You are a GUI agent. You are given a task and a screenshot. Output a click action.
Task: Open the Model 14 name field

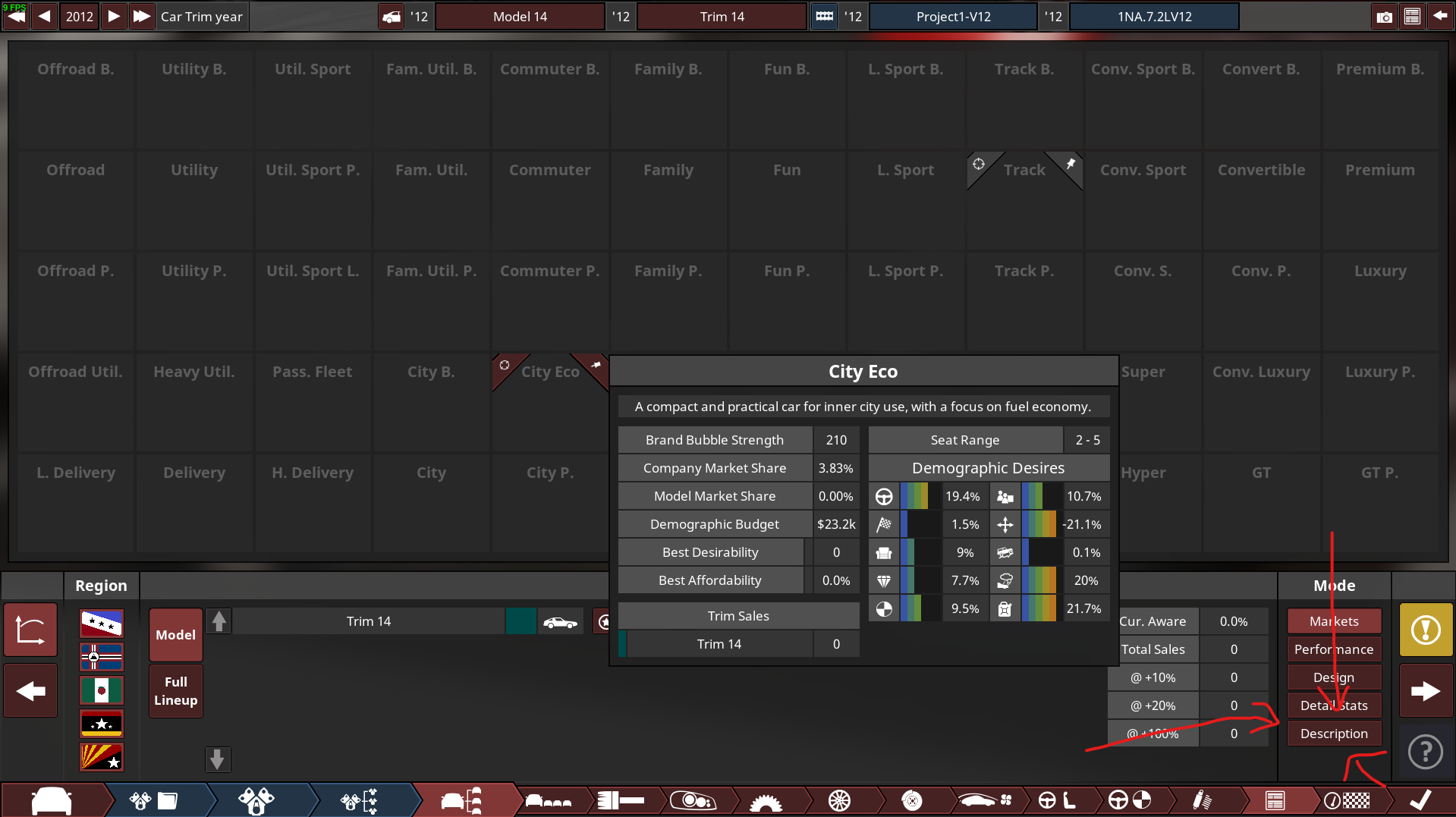520,17
